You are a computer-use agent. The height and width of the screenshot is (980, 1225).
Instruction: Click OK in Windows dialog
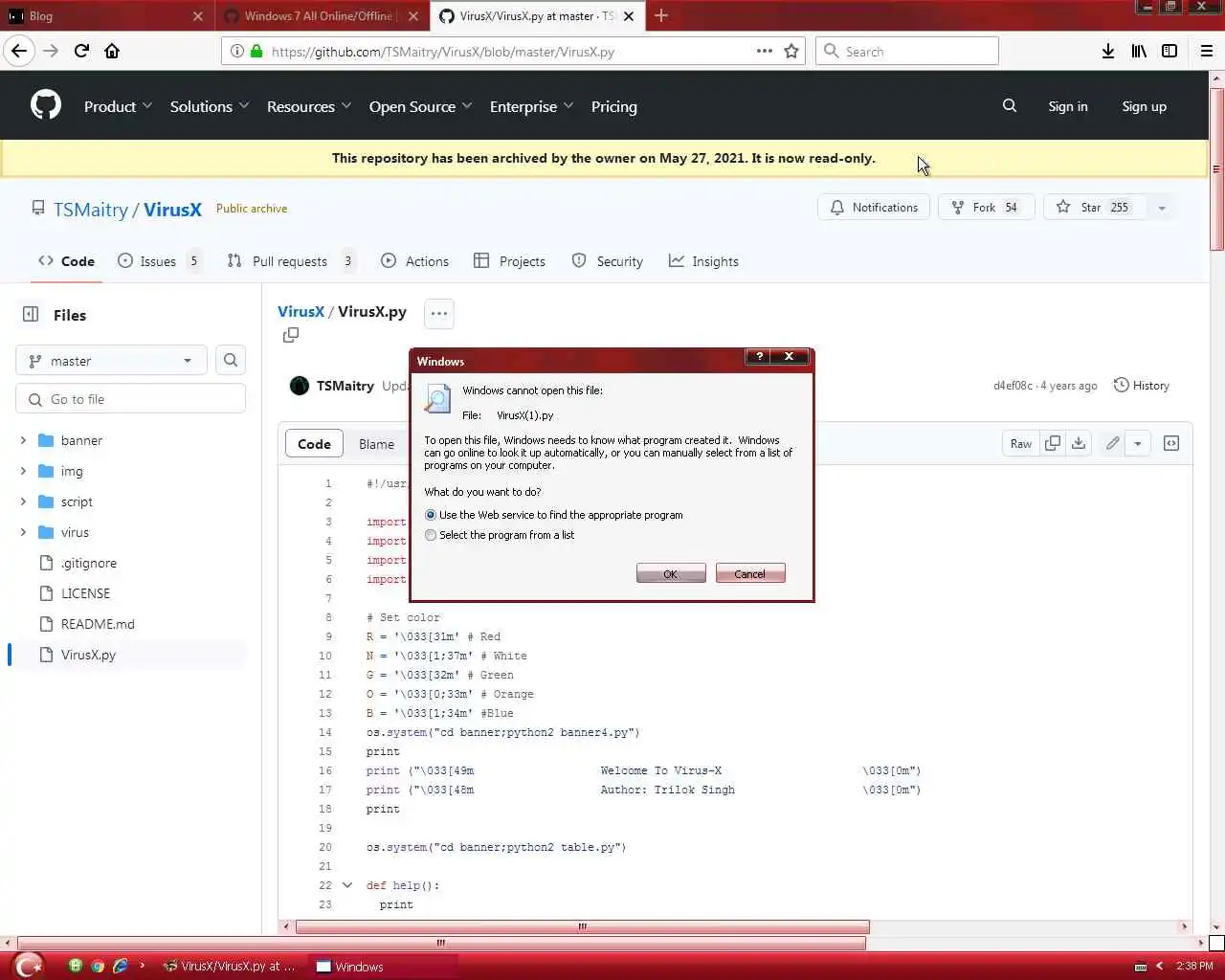pos(671,573)
